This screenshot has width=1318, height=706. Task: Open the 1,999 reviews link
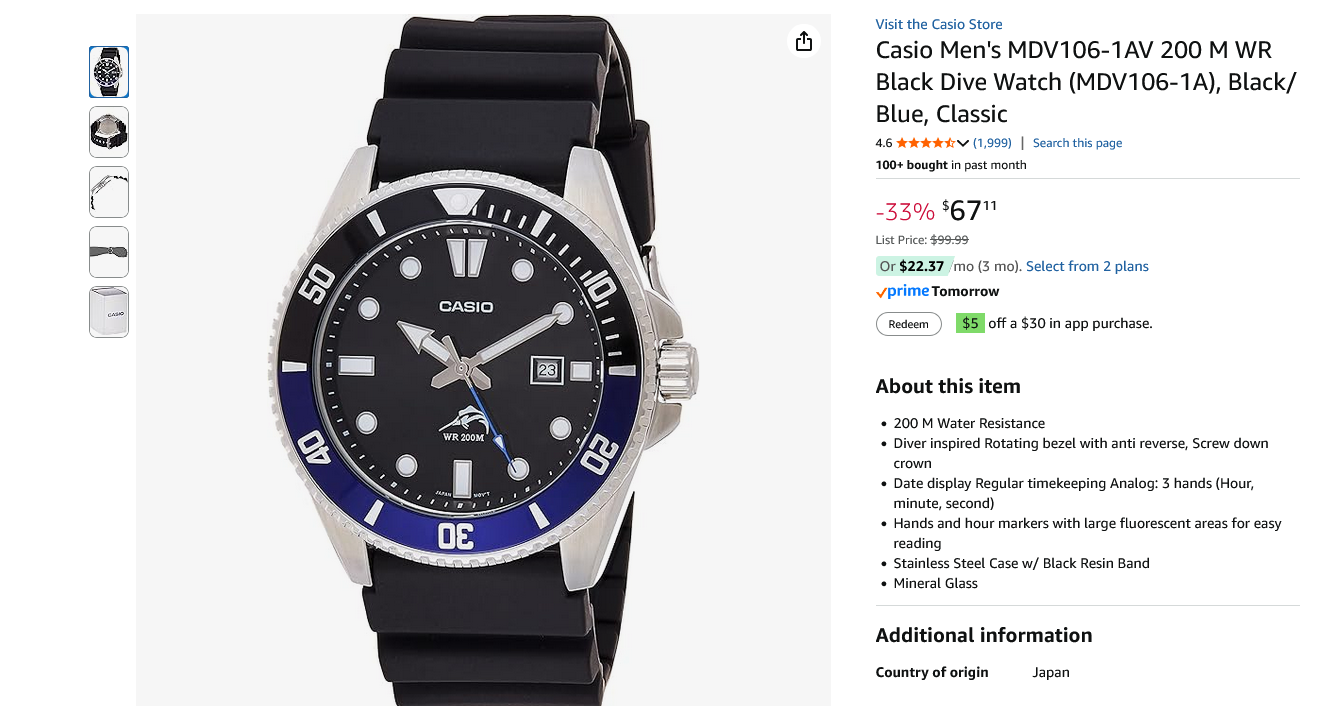(x=992, y=143)
